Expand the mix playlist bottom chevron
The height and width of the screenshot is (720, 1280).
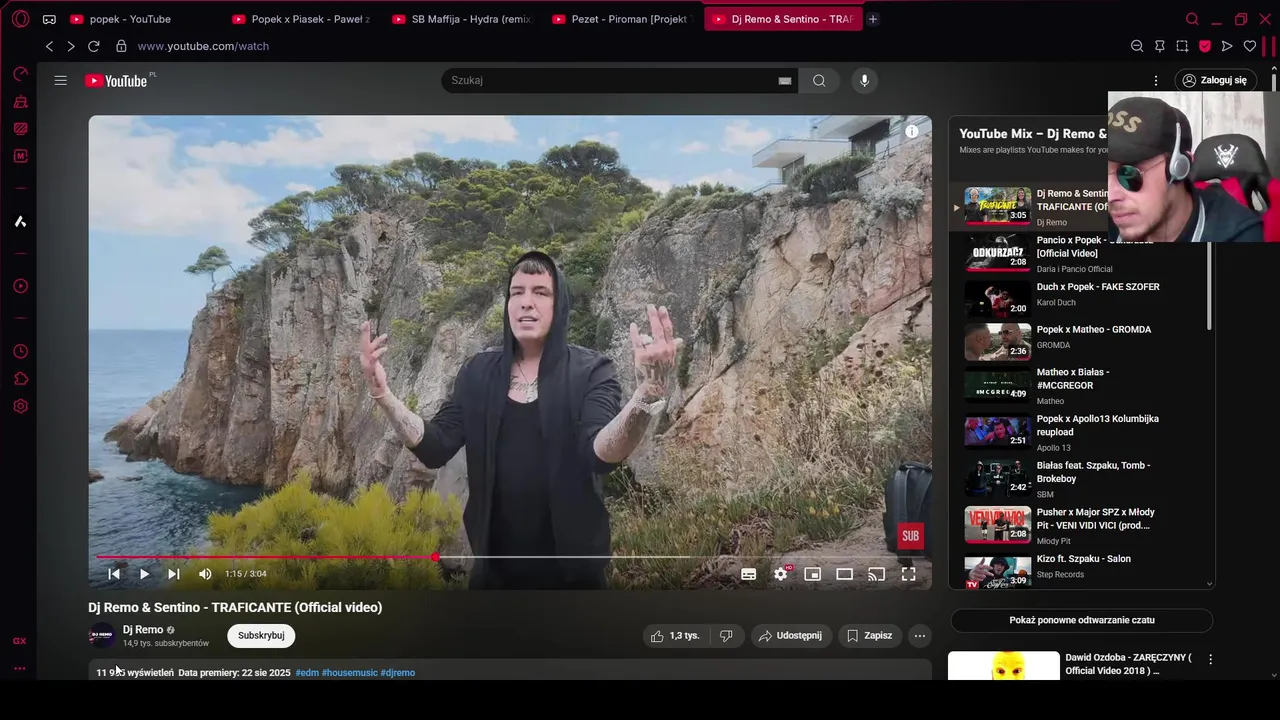coord(1210,584)
